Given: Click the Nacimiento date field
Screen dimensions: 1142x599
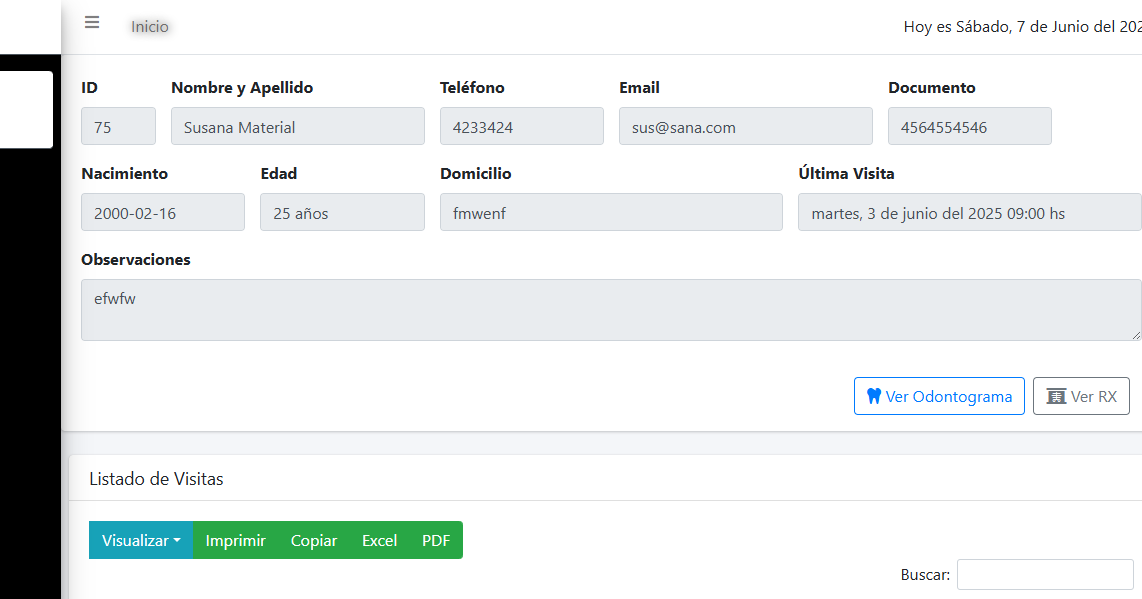Looking at the screenshot, I should pyautogui.click(x=162, y=213).
